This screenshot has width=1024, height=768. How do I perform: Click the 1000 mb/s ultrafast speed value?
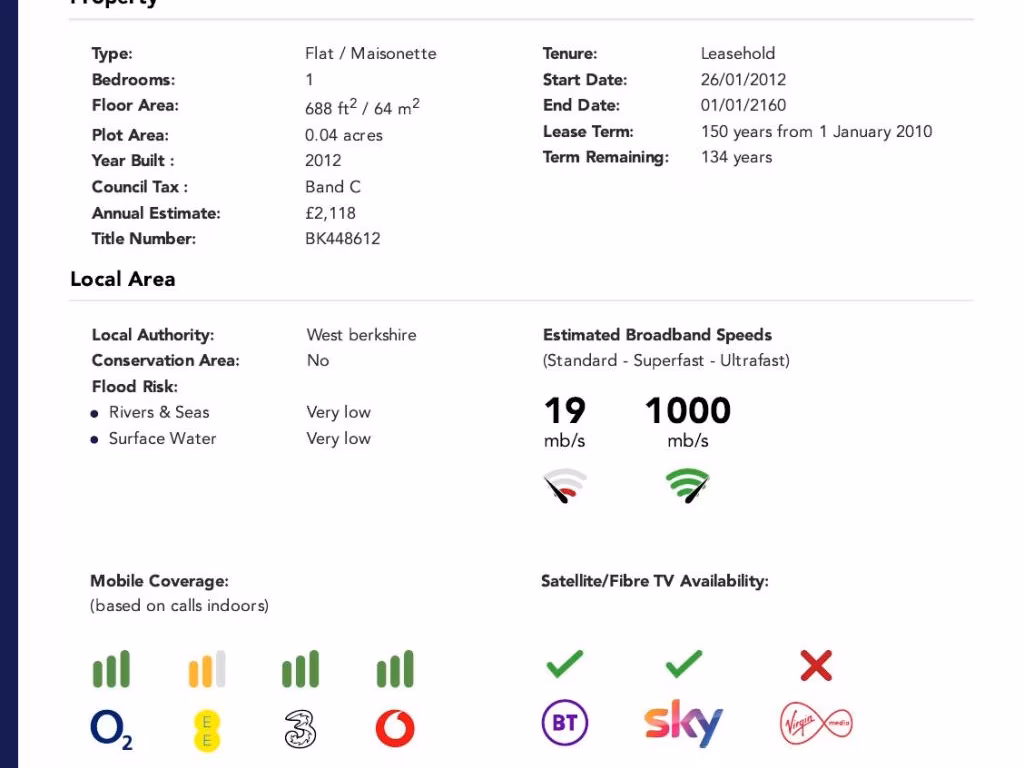(688, 411)
